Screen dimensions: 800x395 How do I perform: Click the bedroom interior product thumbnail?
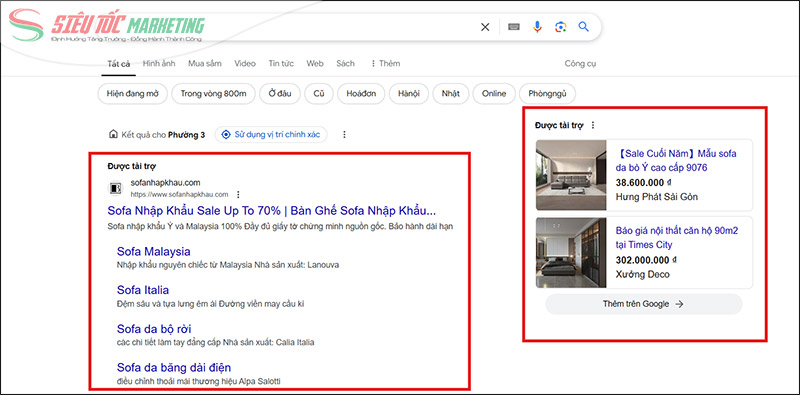pos(571,253)
